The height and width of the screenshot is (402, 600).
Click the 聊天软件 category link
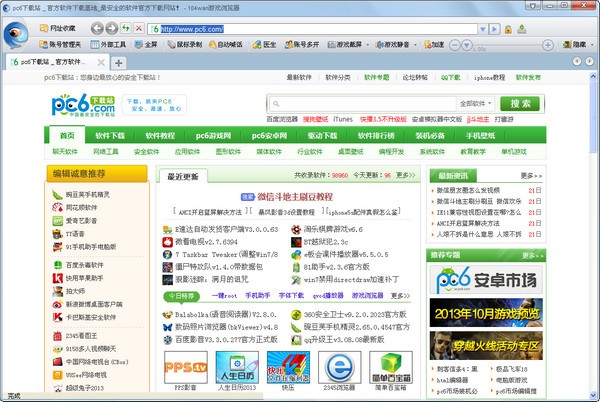65,152
